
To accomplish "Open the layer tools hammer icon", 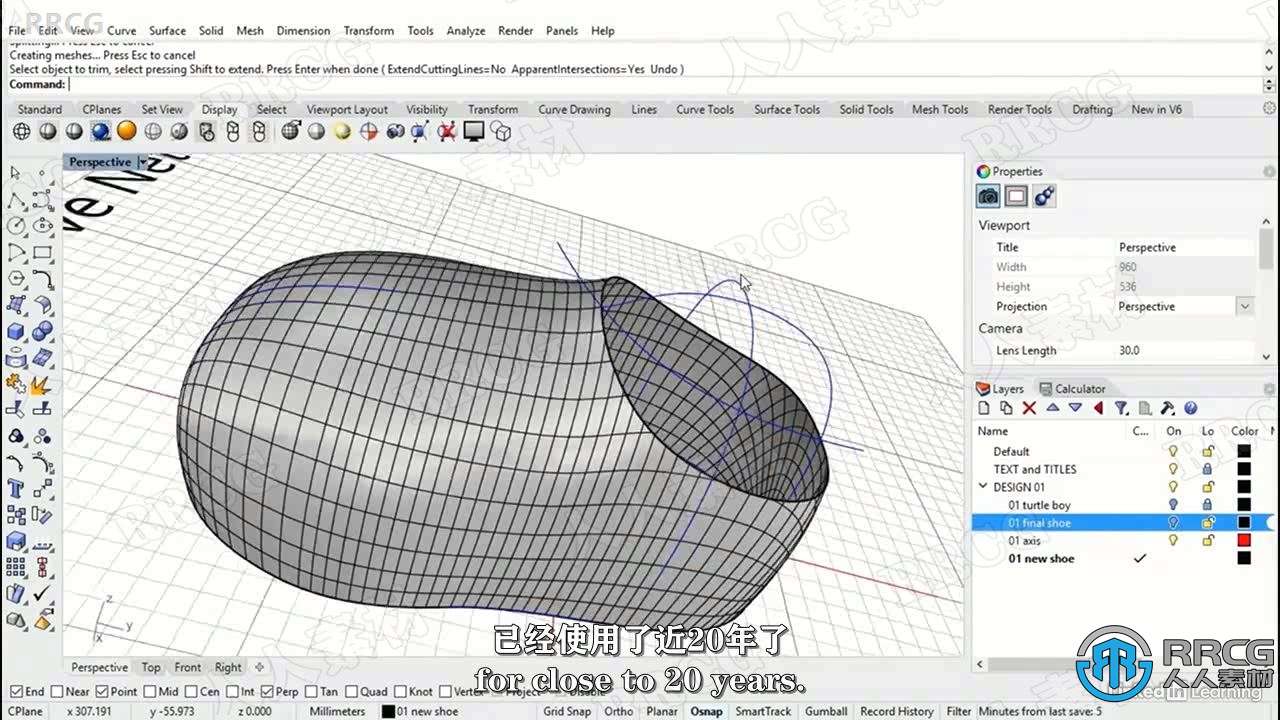I will [x=1167, y=408].
